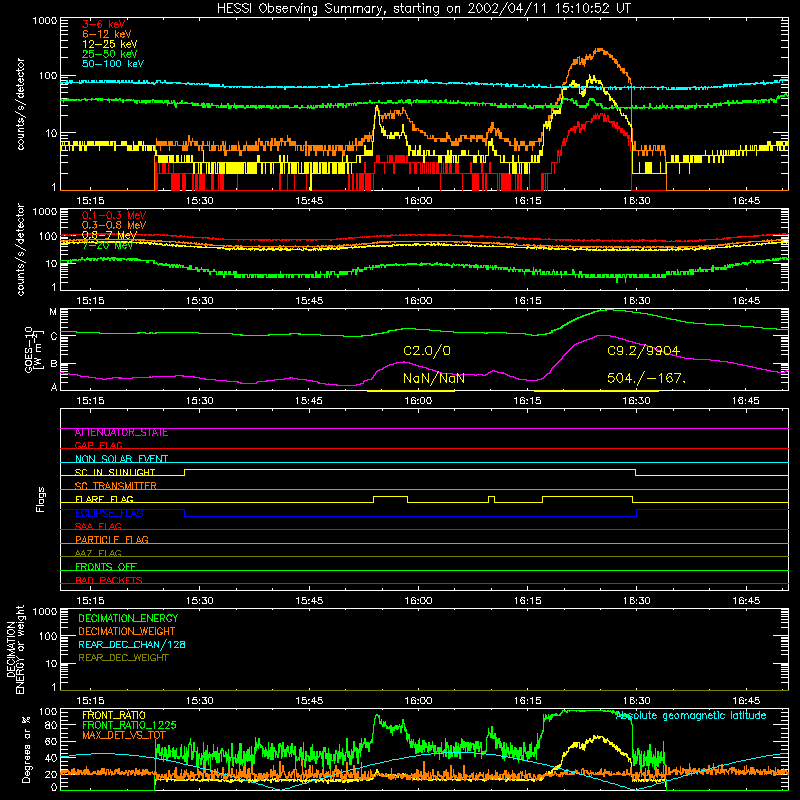Click the HESSI Observing Summary plot title
The image size is (800, 800).
click(424, 9)
